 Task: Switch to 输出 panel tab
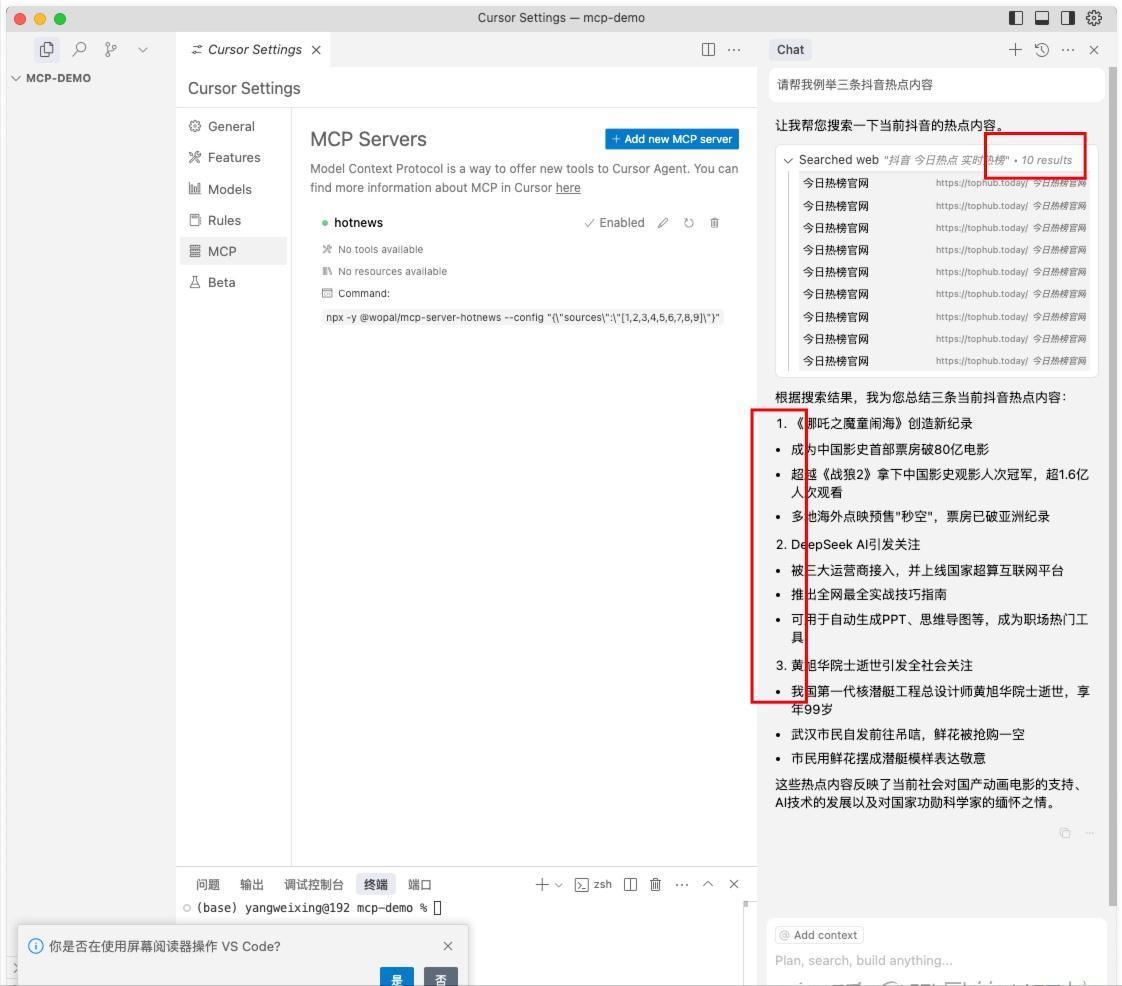pos(251,884)
